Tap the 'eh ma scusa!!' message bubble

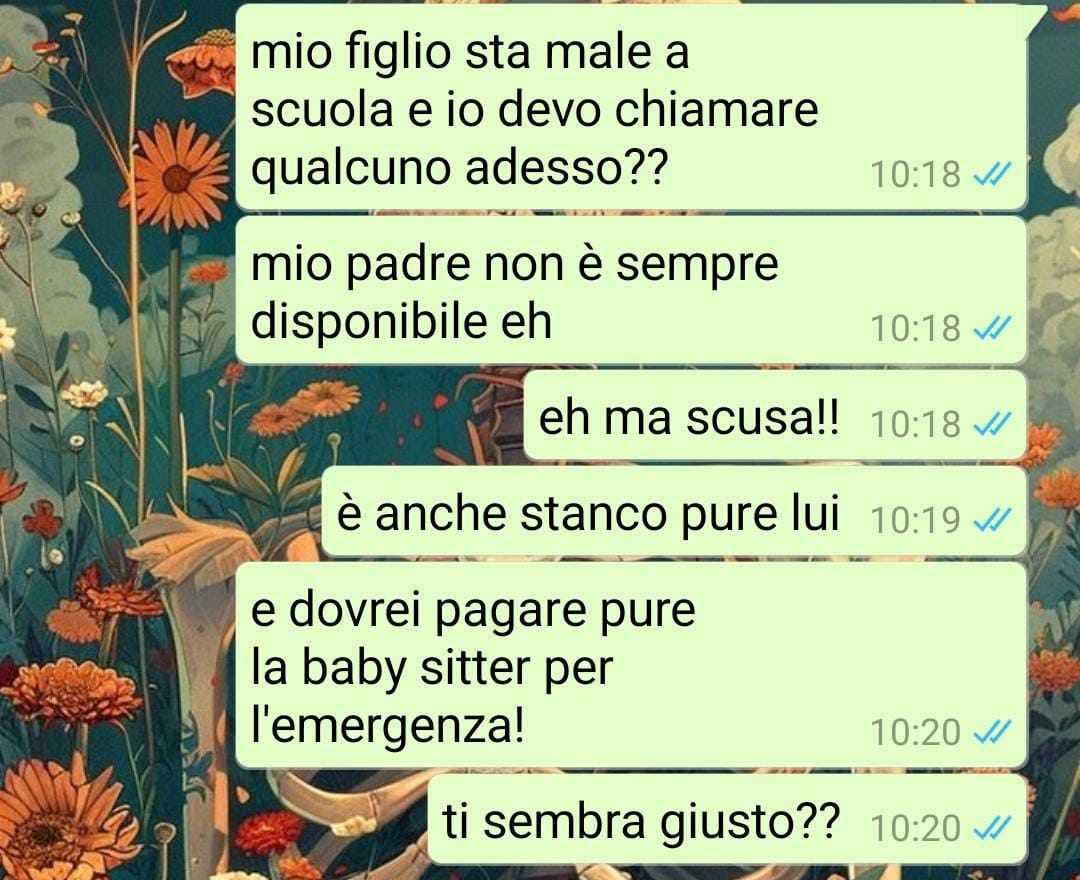[x=775, y=416]
